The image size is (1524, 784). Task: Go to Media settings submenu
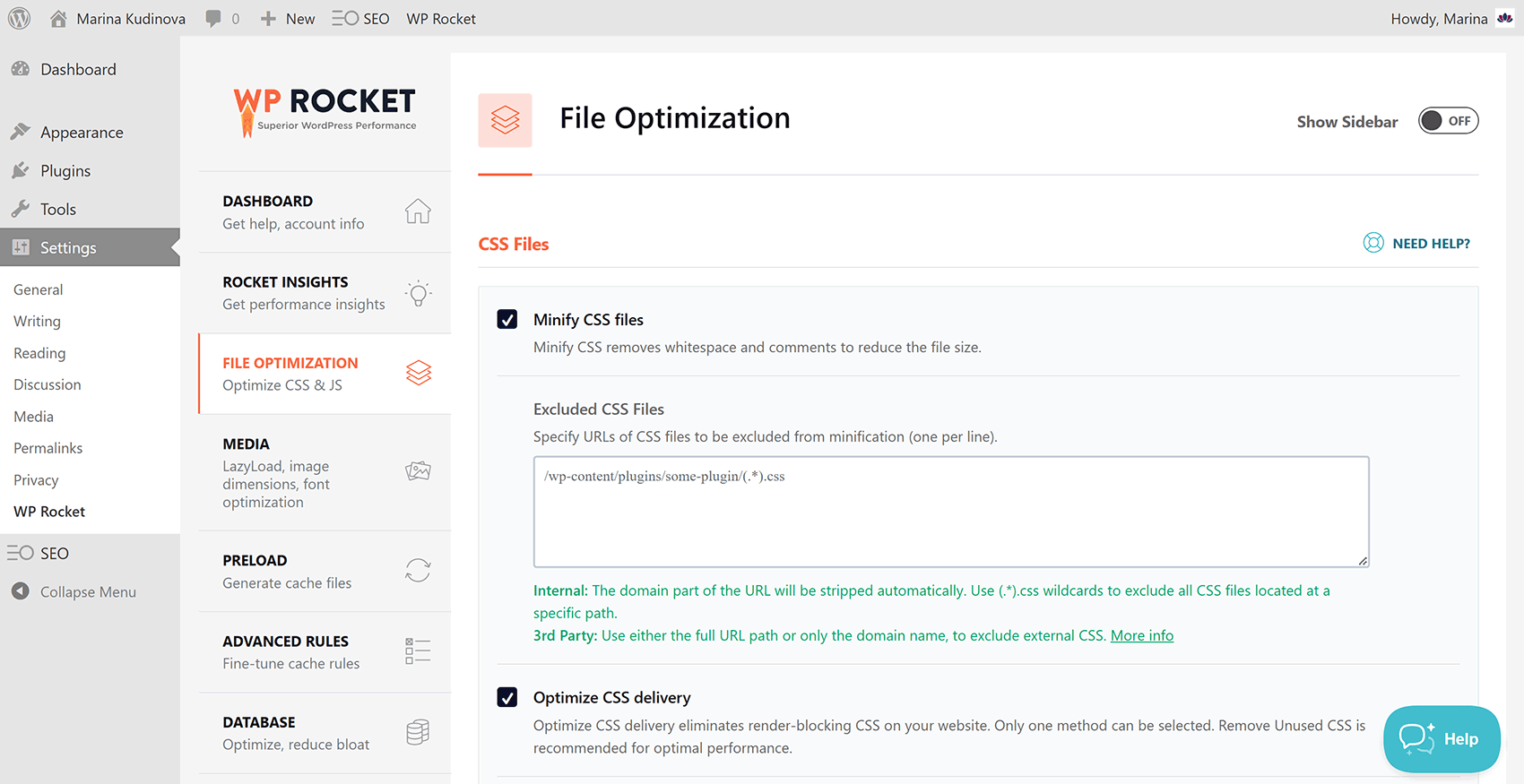point(33,416)
